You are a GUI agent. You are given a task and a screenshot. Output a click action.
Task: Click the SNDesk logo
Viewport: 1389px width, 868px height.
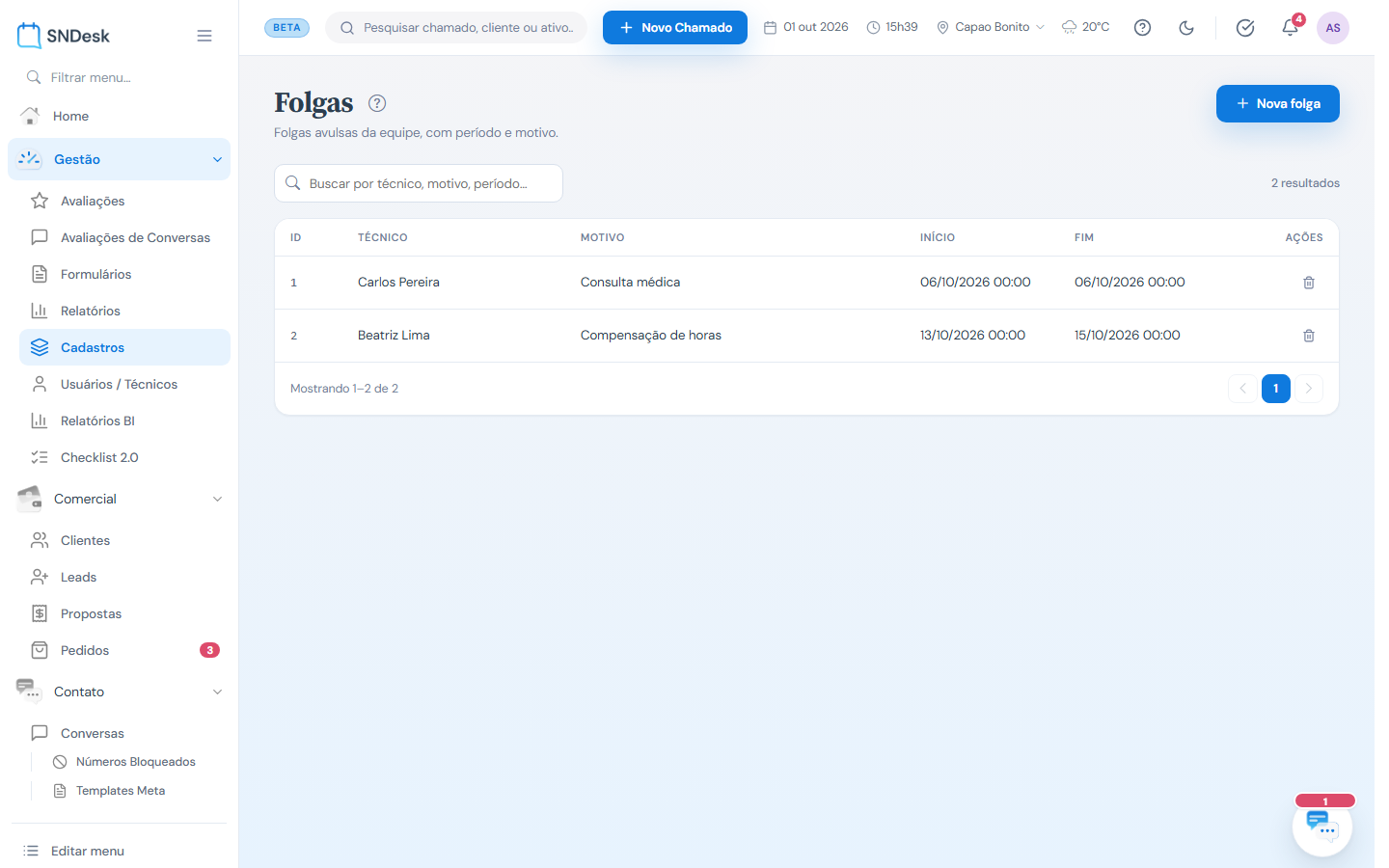[64, 36]
